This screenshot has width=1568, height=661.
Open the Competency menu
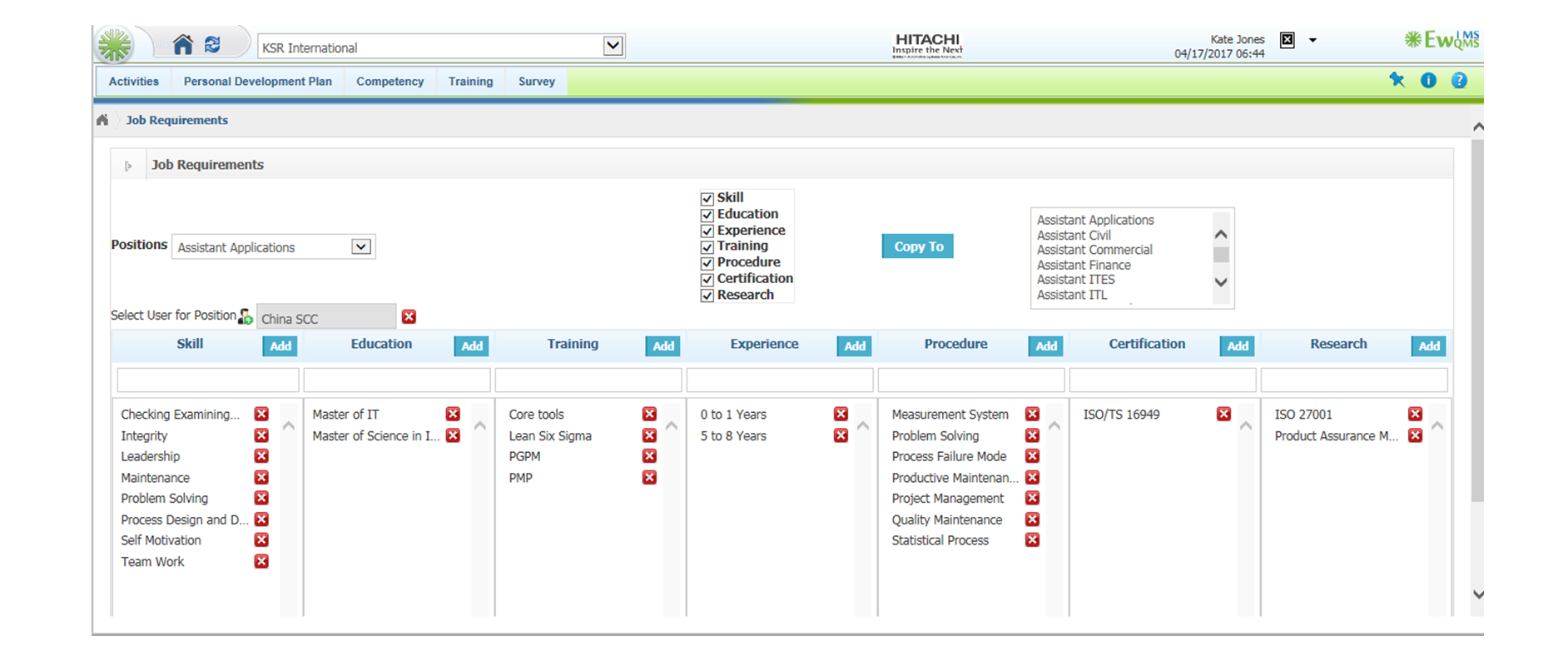[390, 82]
